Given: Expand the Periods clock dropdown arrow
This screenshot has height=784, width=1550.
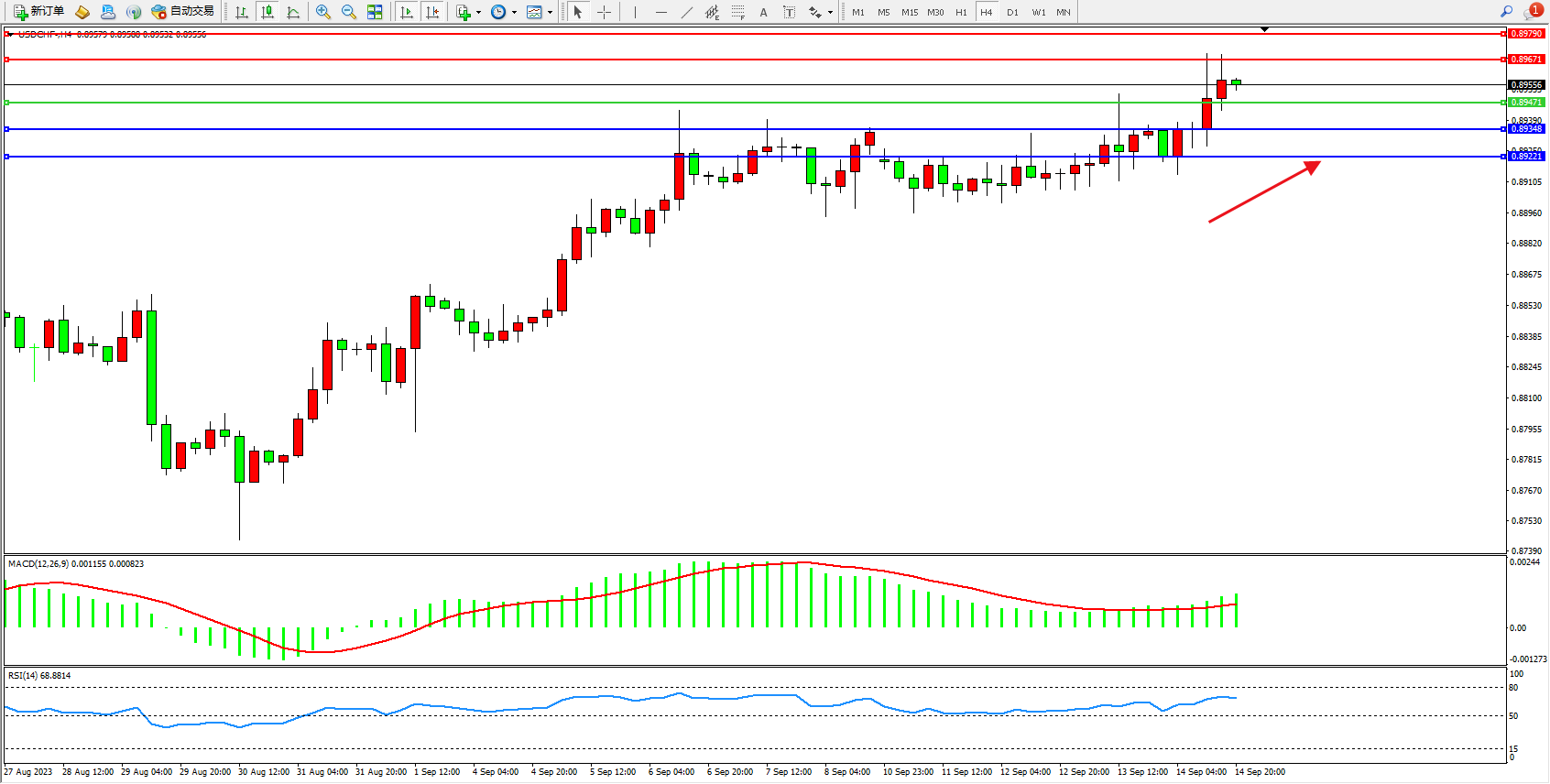Looking at the screenshot, I should point(514,13).
